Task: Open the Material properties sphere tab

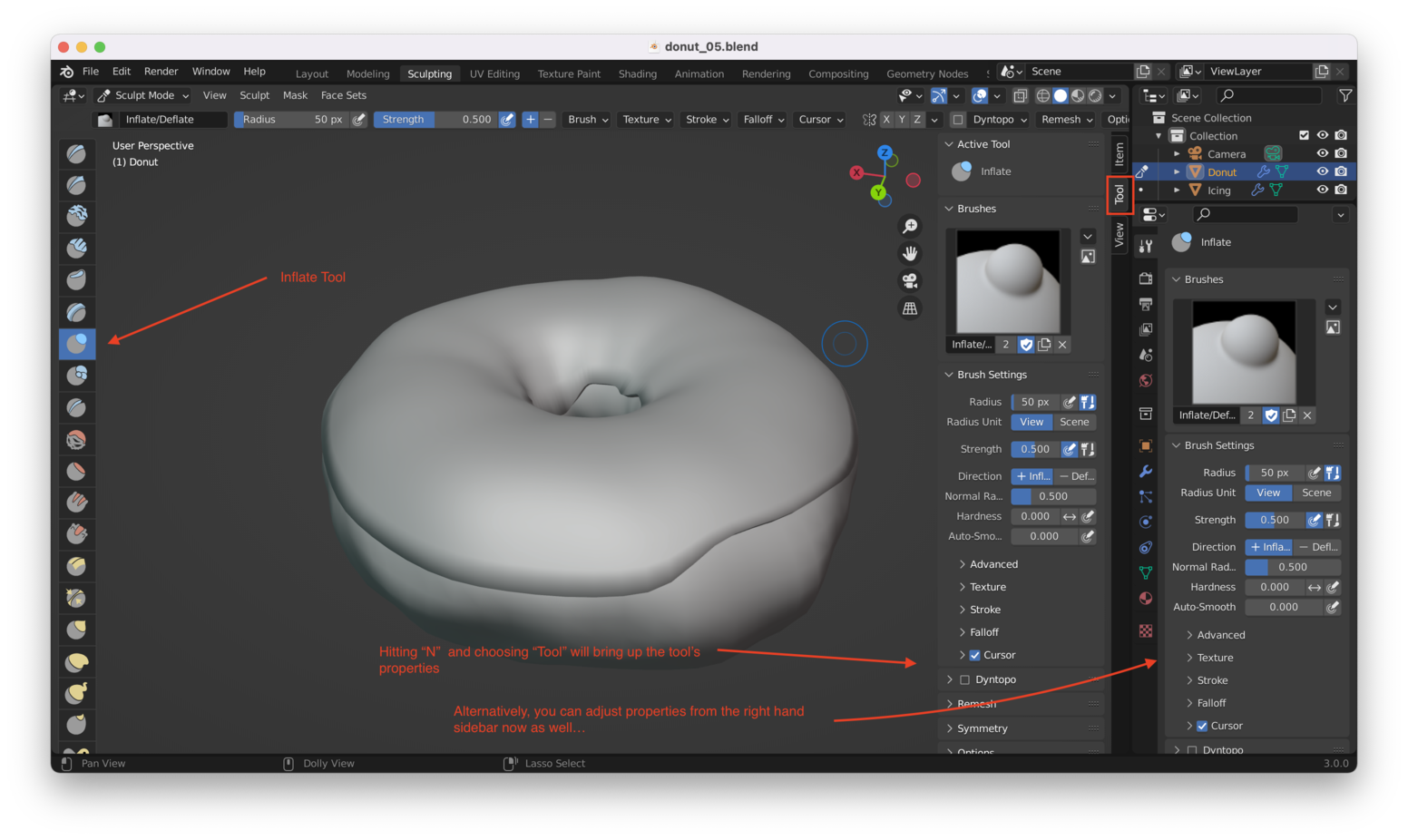Action: click(x=1146, y=598)
